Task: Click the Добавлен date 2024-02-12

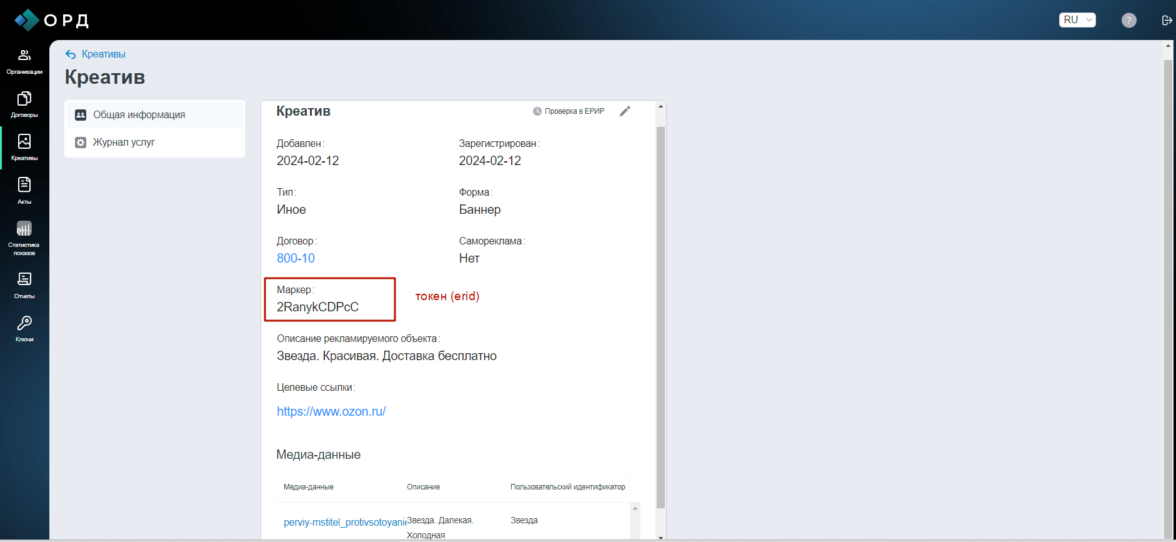Action: point(308,160)
